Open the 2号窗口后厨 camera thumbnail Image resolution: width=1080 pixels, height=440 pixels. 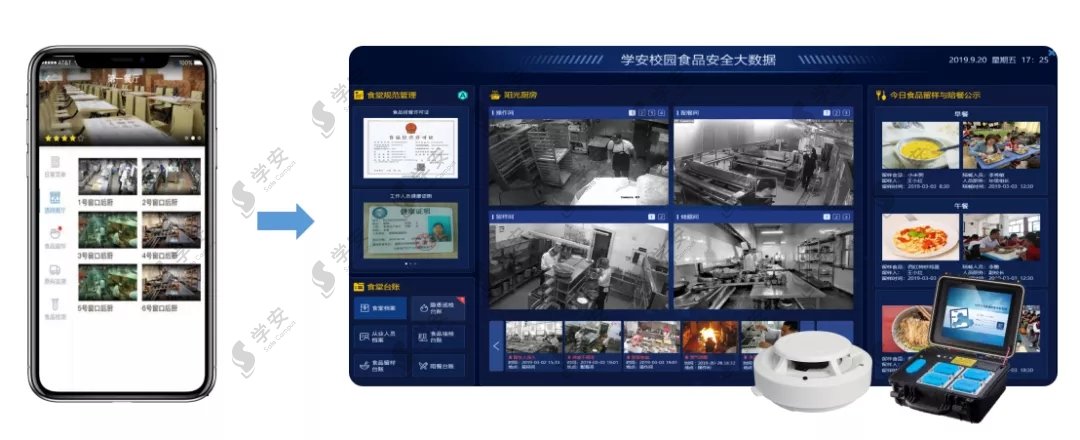tap(171, 176)
